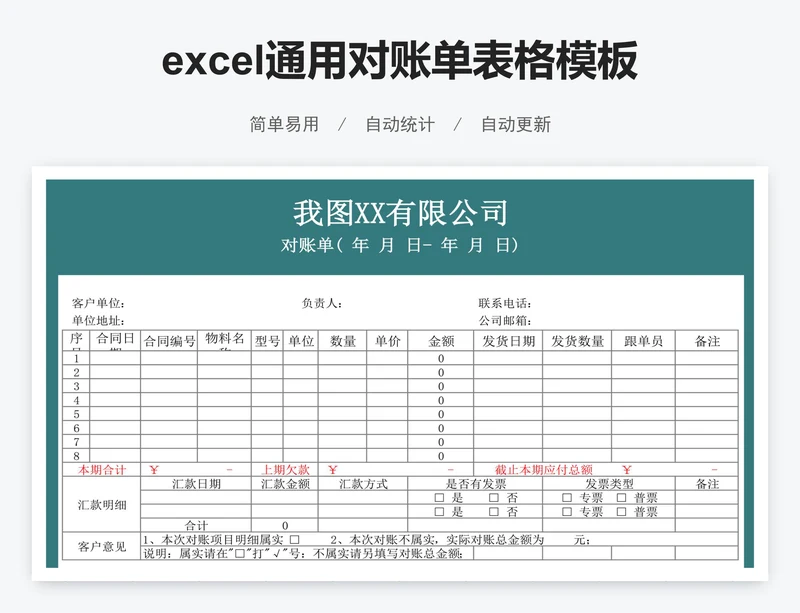The height and width of the screenshot is (613, 800).
Task: Select the 单位 column header
Action: [301, 341]
